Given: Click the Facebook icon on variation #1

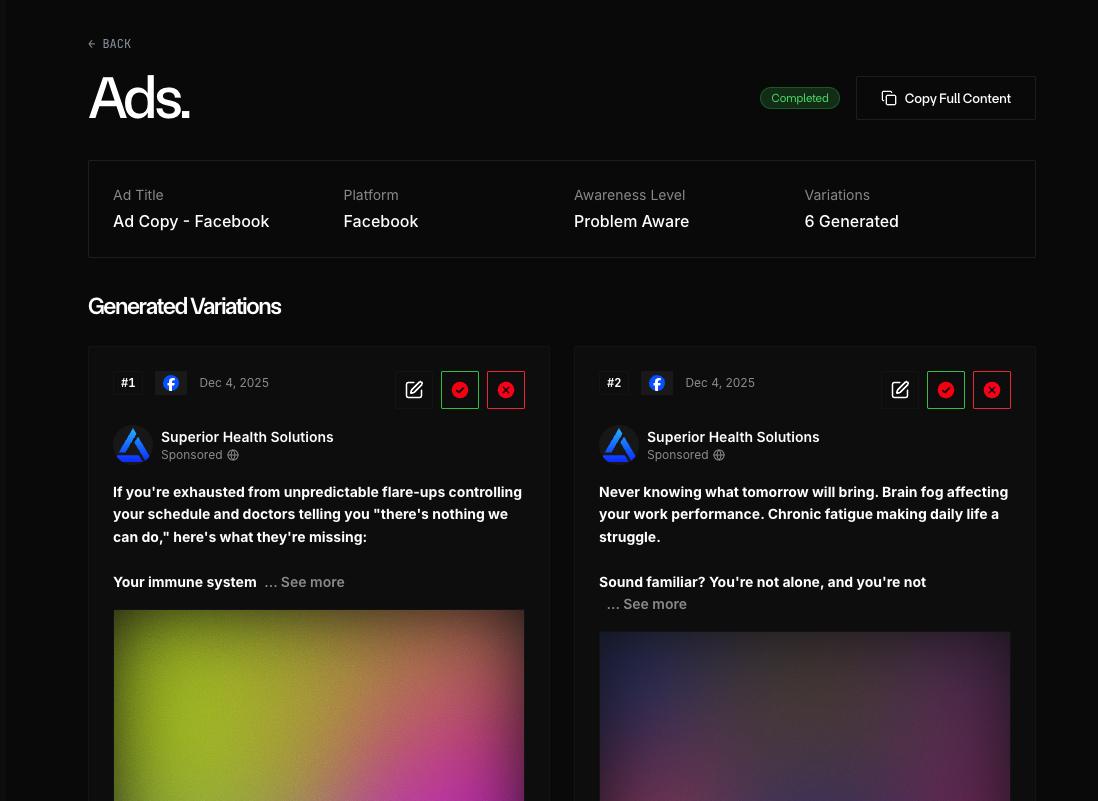Looking at the screenshot, I should (x=171, y=383).
